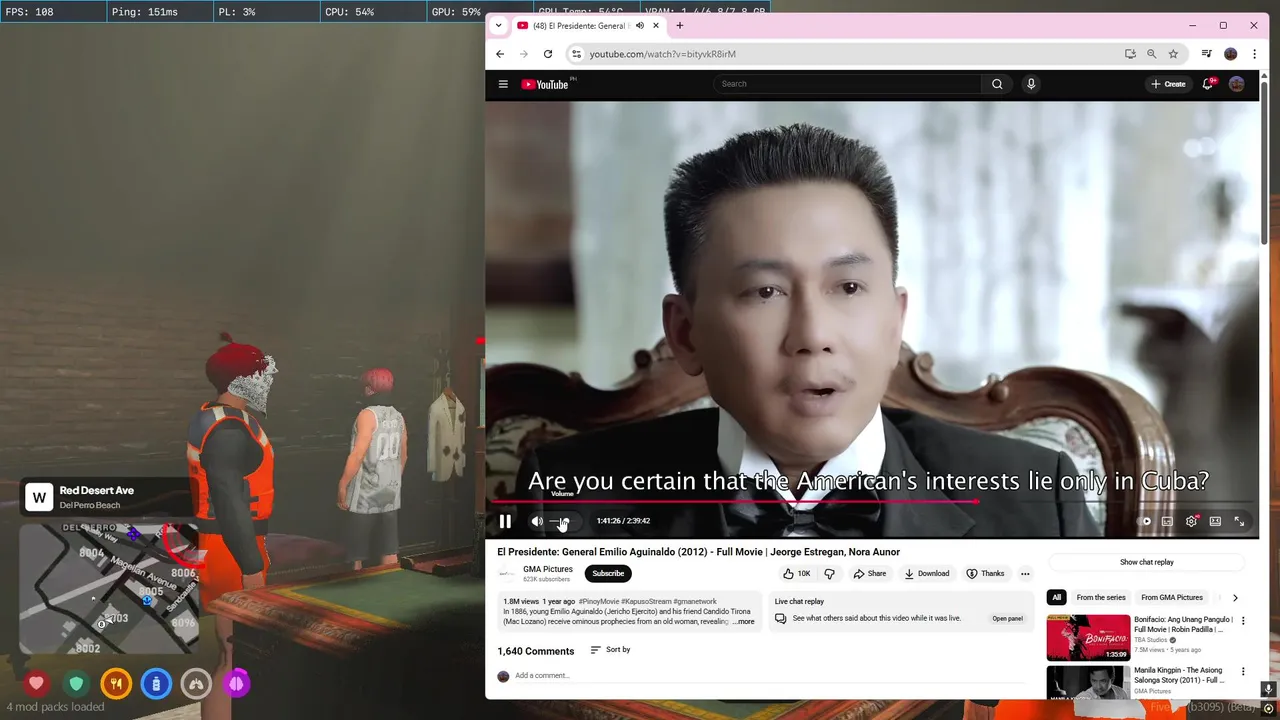Open options menu for Manila Kingpin video

coord(1243,672)
